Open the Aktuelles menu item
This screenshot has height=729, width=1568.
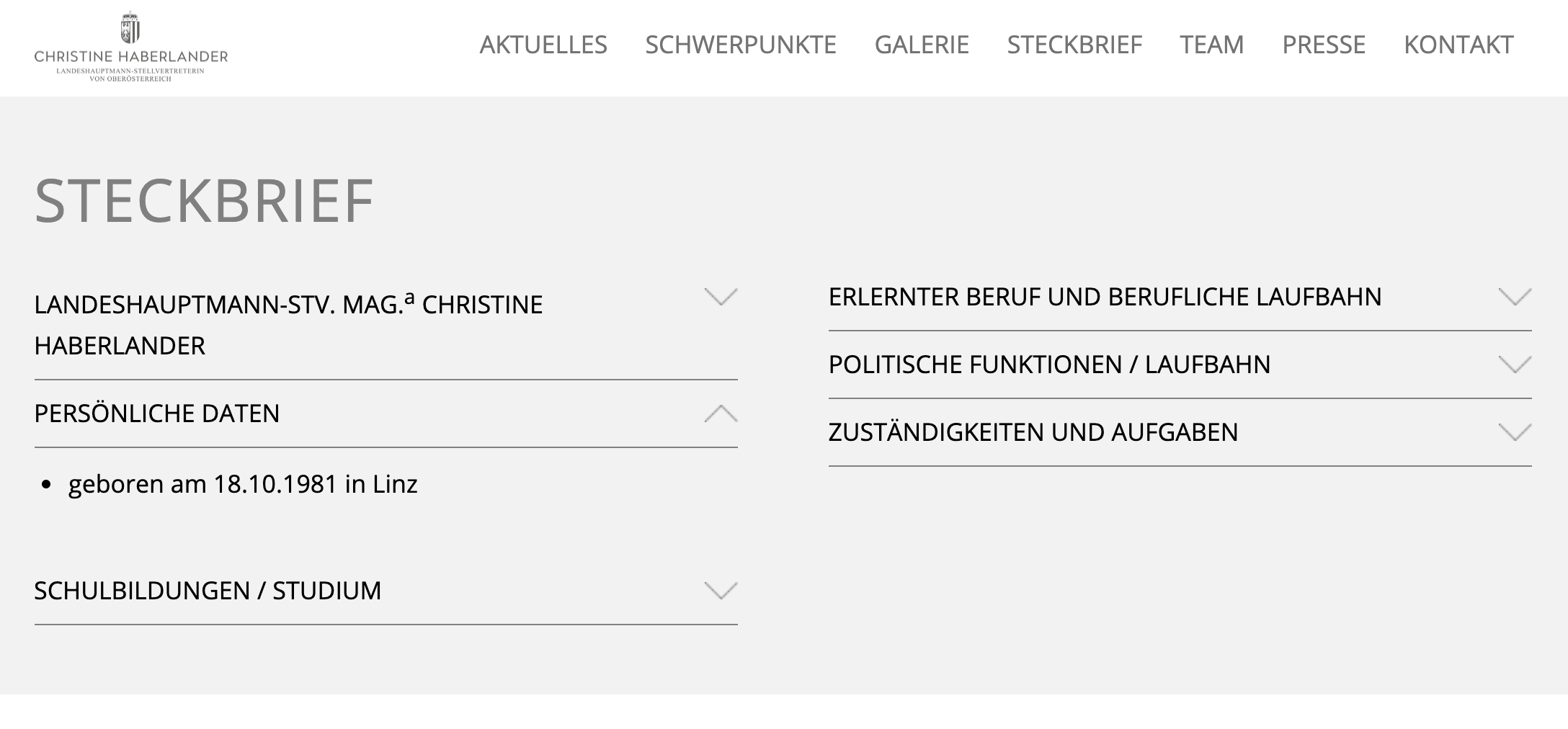[543, 45]
